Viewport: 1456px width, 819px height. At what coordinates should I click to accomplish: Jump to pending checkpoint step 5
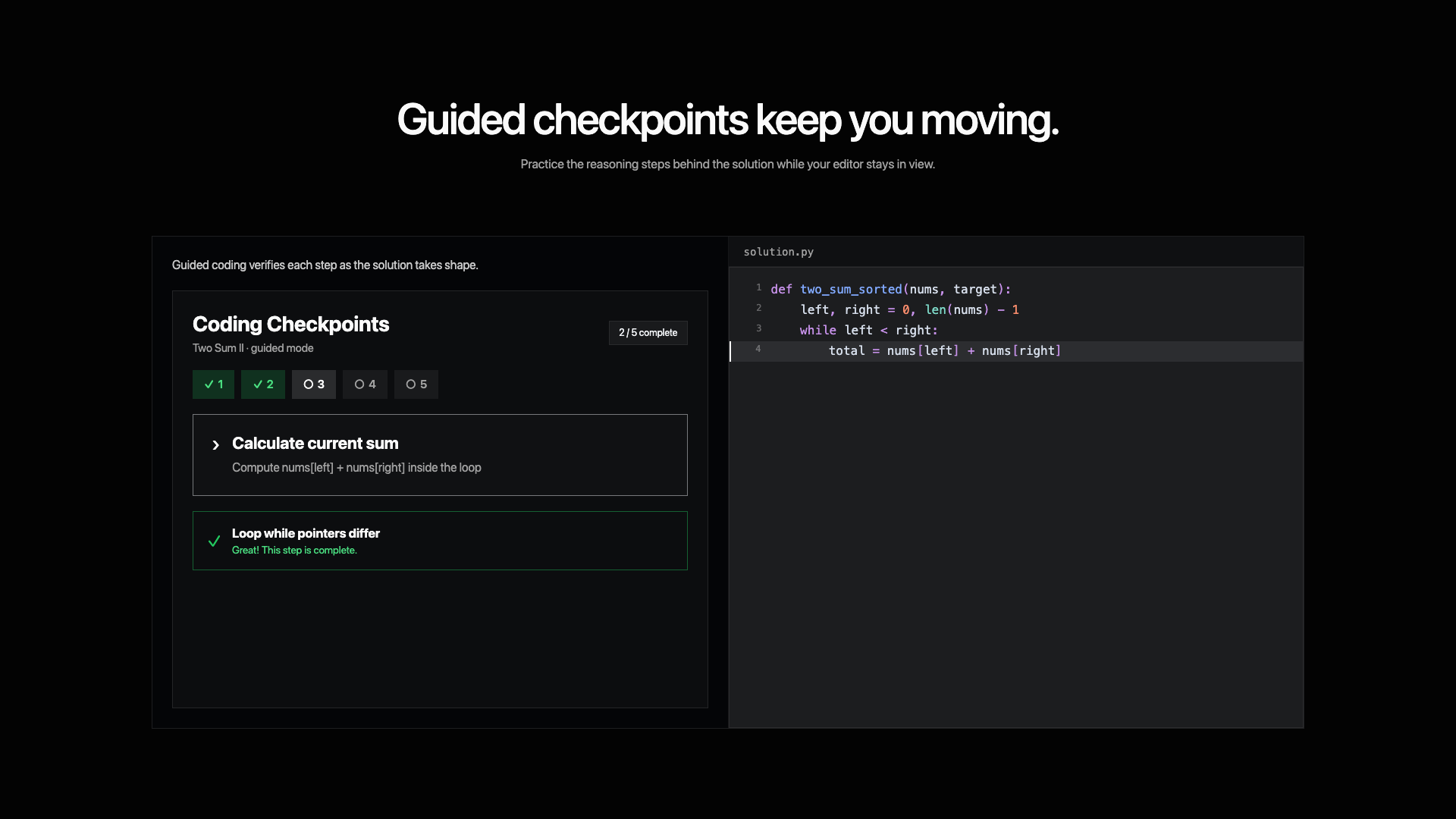coord(416,384)
